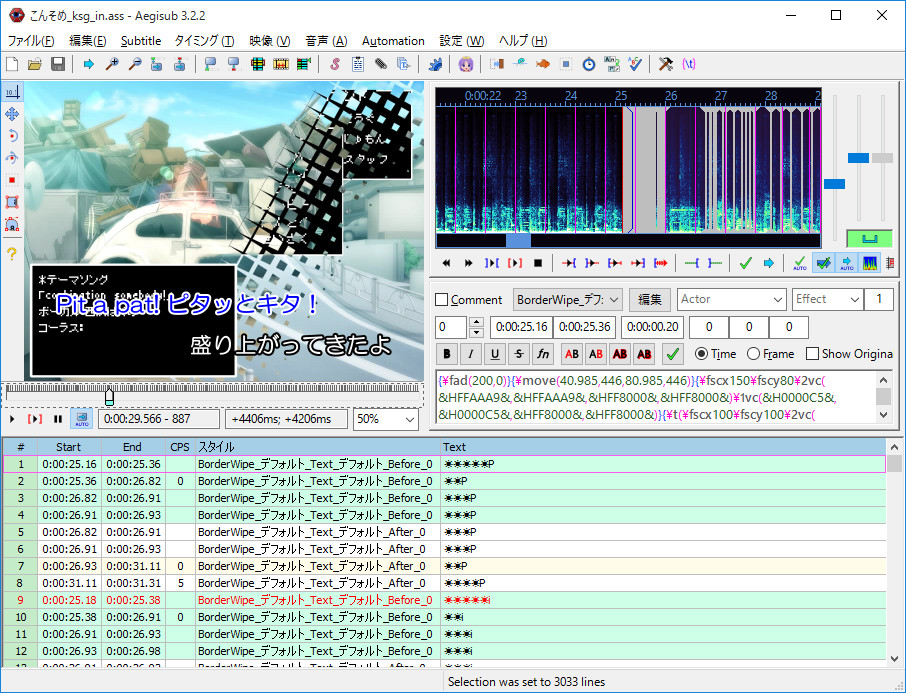Image resolution: width=906 pixels, height=693 pixels.
Task: Toggle spectrum analyzer display mode
Action: (870, 264)
